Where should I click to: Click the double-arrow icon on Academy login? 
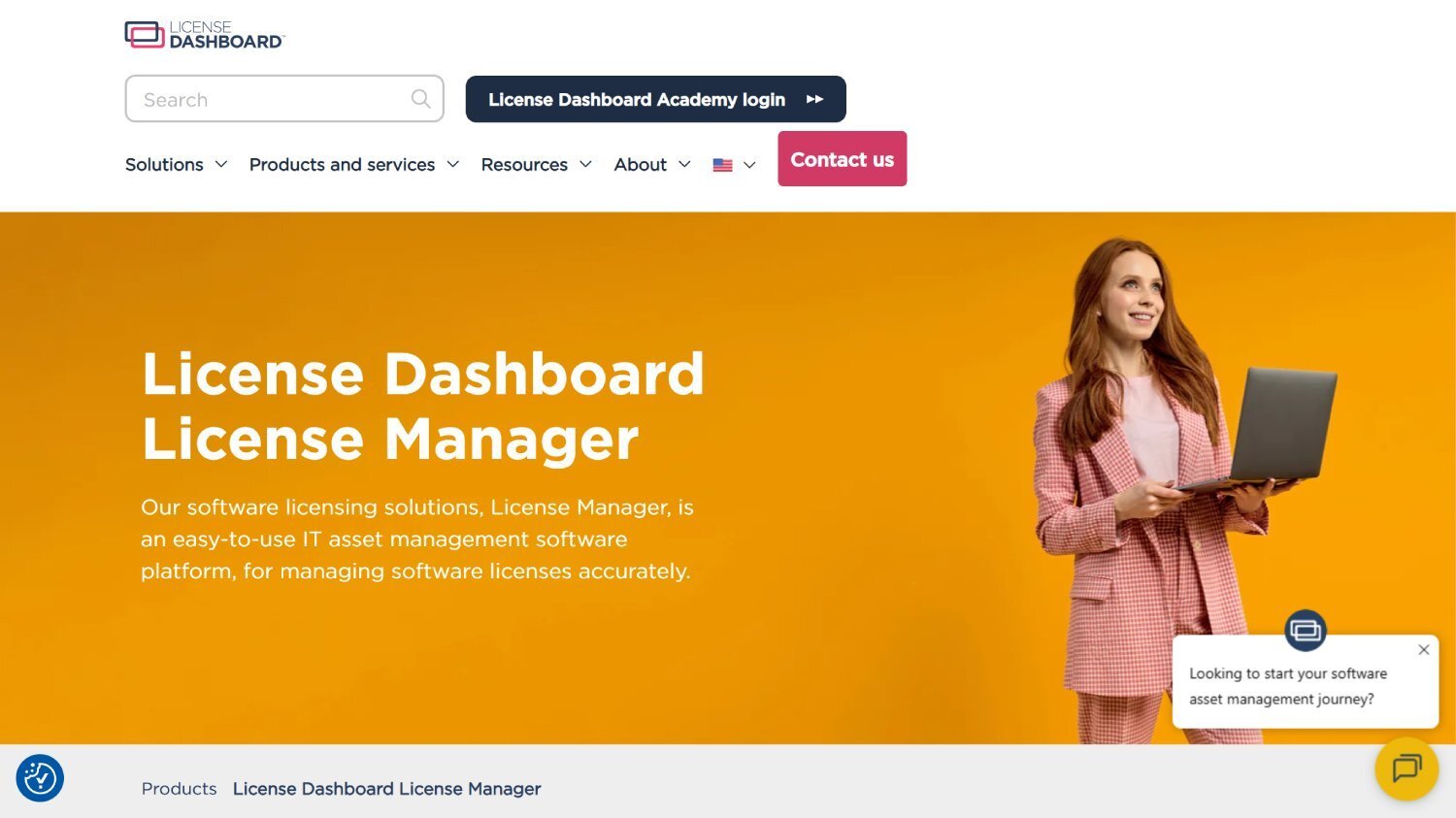click(816, 98)
